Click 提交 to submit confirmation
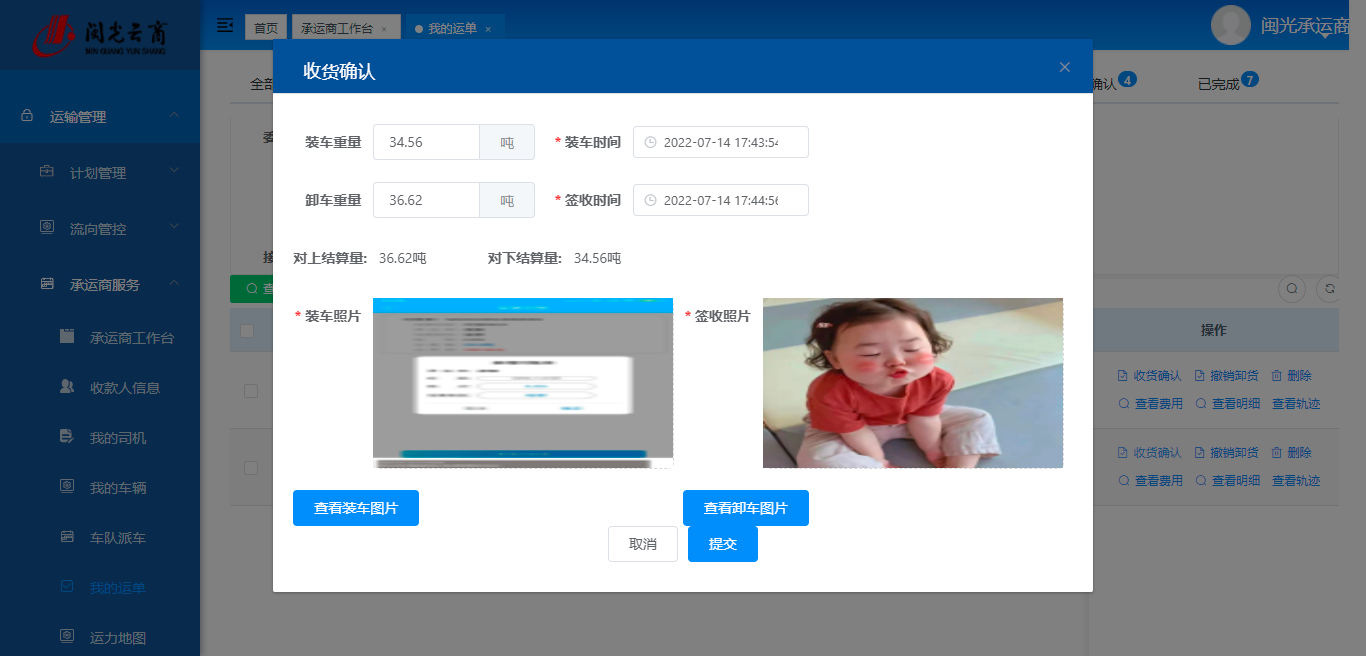The image size is (1366, 656). 723,544
